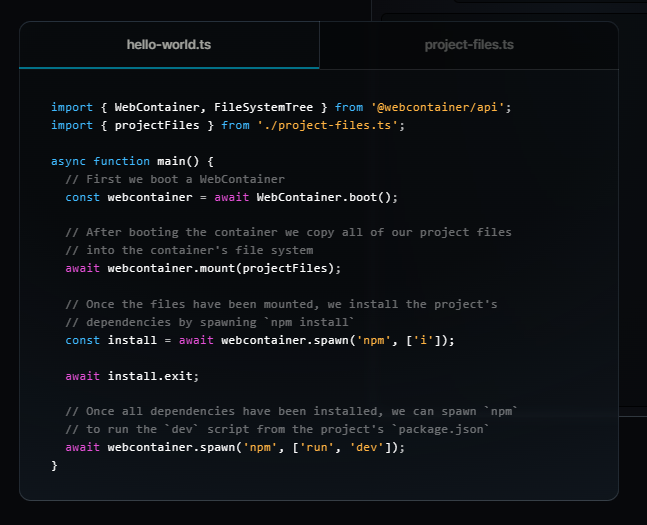The width and height of the screenshot is (647, 525).
Task: Click the 'install' variable in const declaration
Action: (x=132, y=340)
